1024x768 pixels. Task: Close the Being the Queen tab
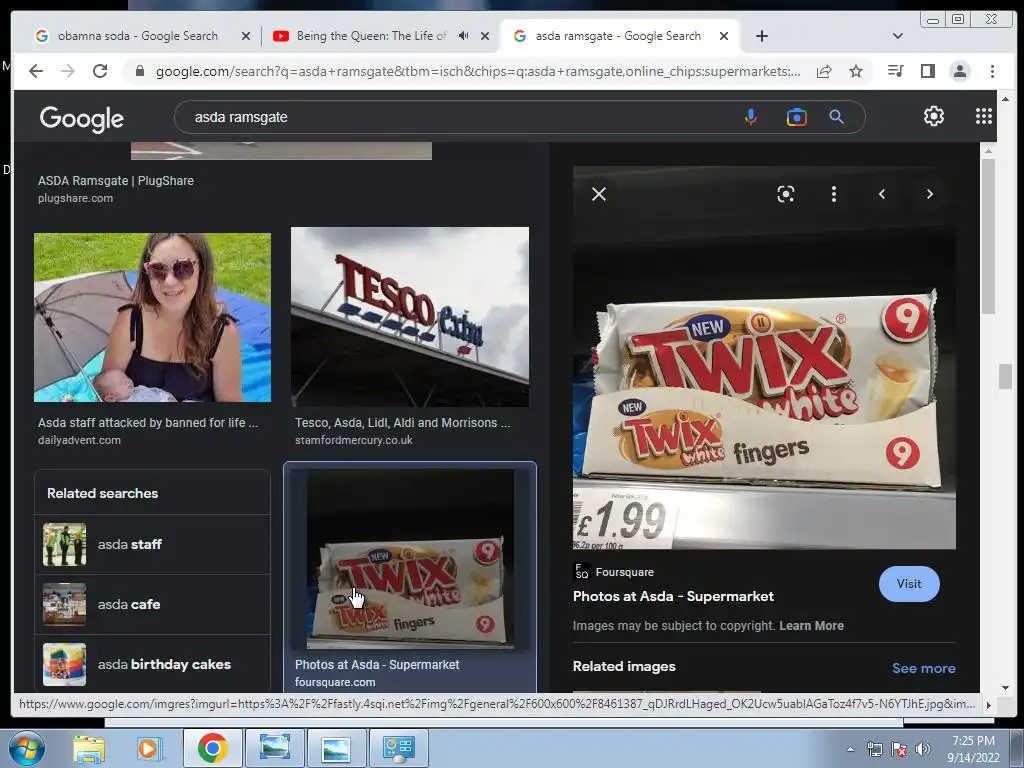tap(485, 36)
